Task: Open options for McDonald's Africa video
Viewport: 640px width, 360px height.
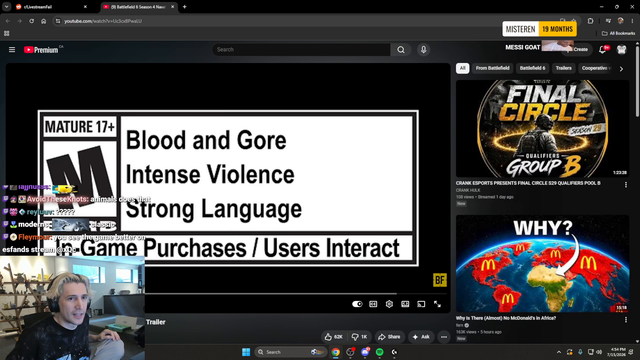Action: pos(626,320)
